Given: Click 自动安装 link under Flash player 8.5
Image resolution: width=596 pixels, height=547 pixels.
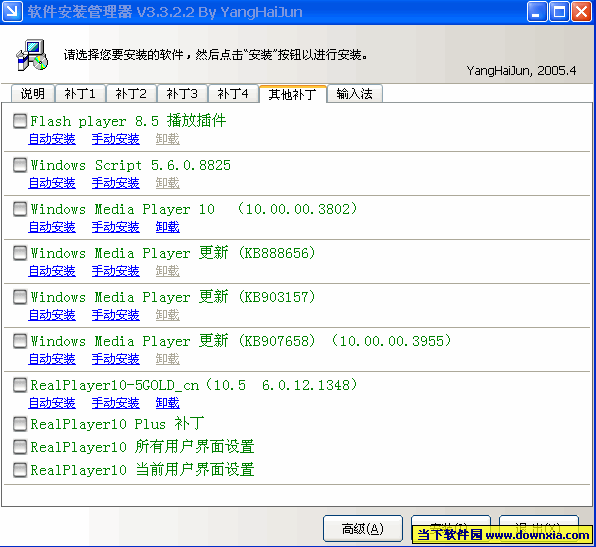Looking at the screenshot, I should click(52, 139).
